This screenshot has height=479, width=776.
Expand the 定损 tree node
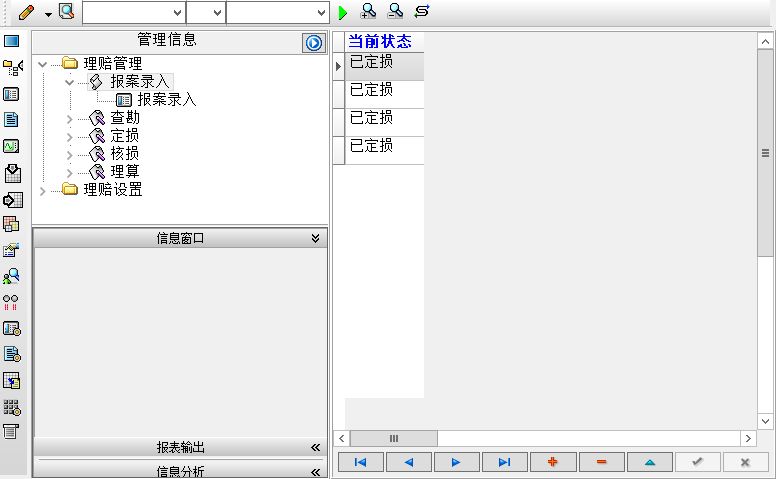pos(69,137)
